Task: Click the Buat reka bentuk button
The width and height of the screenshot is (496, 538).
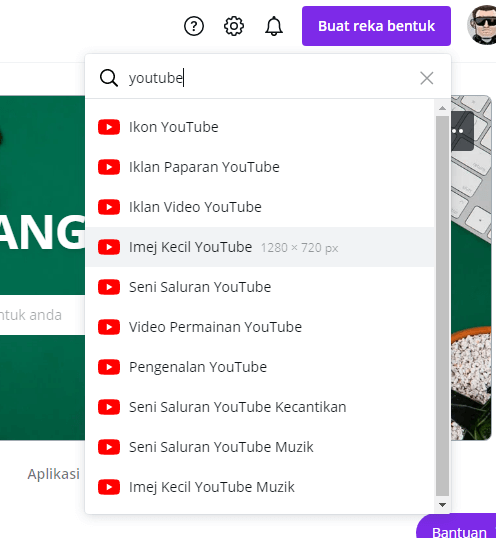Action: pos(376,26)
